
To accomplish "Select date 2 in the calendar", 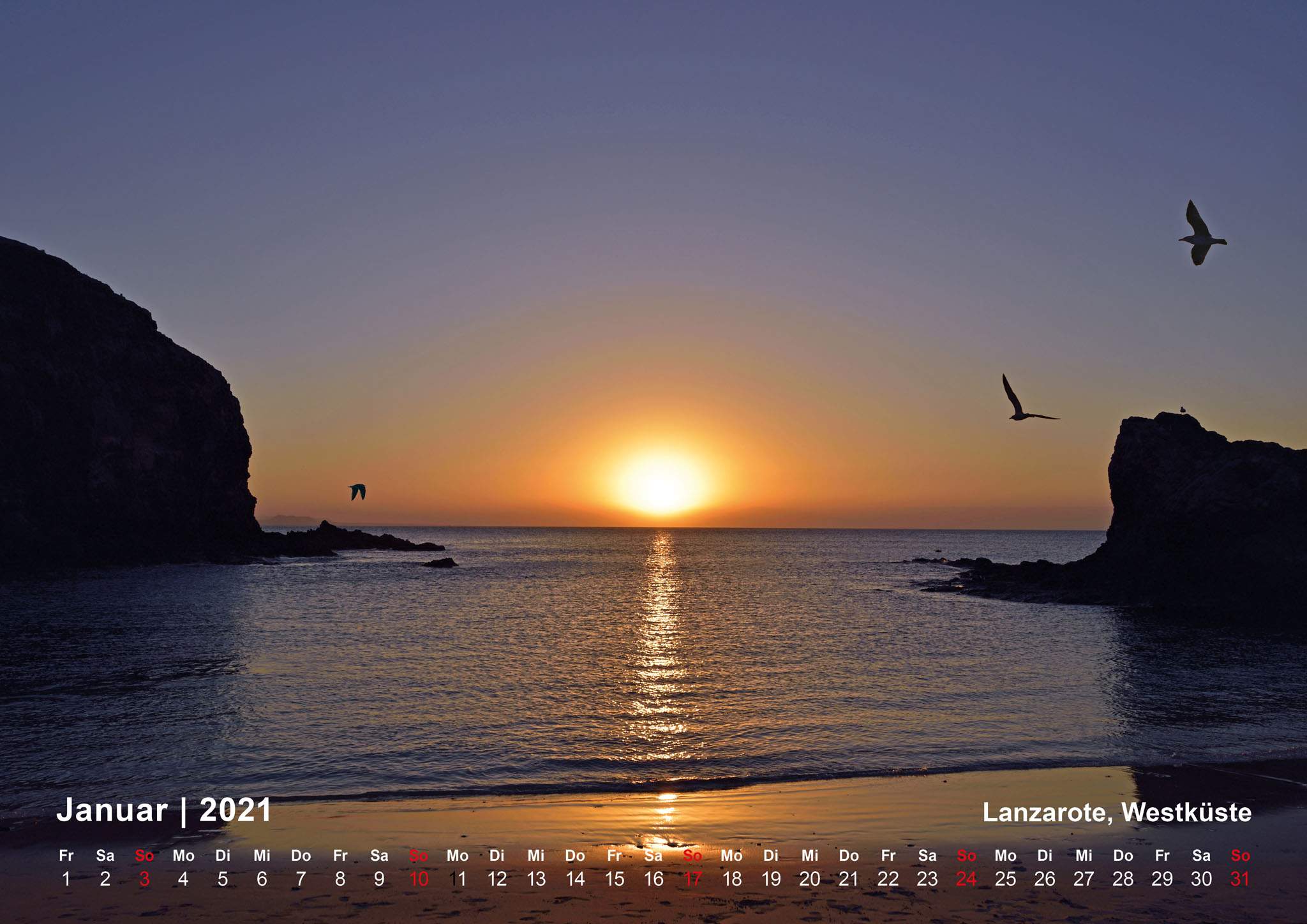I will pyautogui.click(x=105, y=879).
